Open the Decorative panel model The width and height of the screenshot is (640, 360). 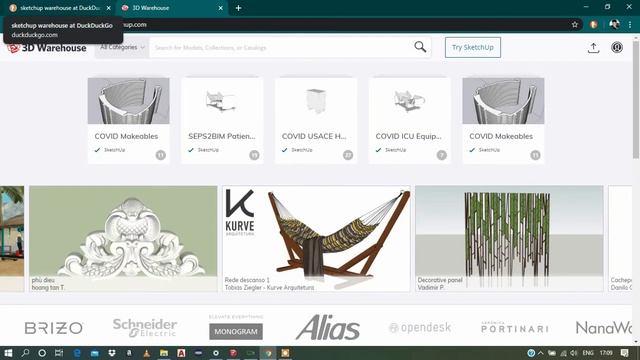tap(509, 238)
